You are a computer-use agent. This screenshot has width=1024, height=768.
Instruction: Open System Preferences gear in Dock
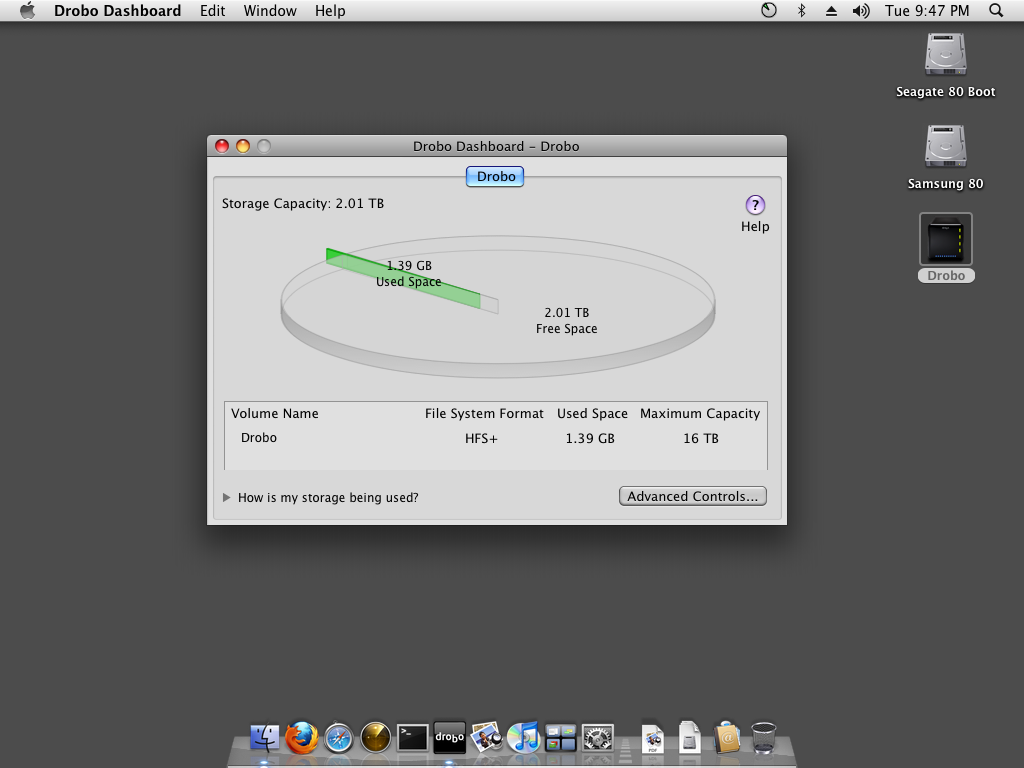(598, 738)
